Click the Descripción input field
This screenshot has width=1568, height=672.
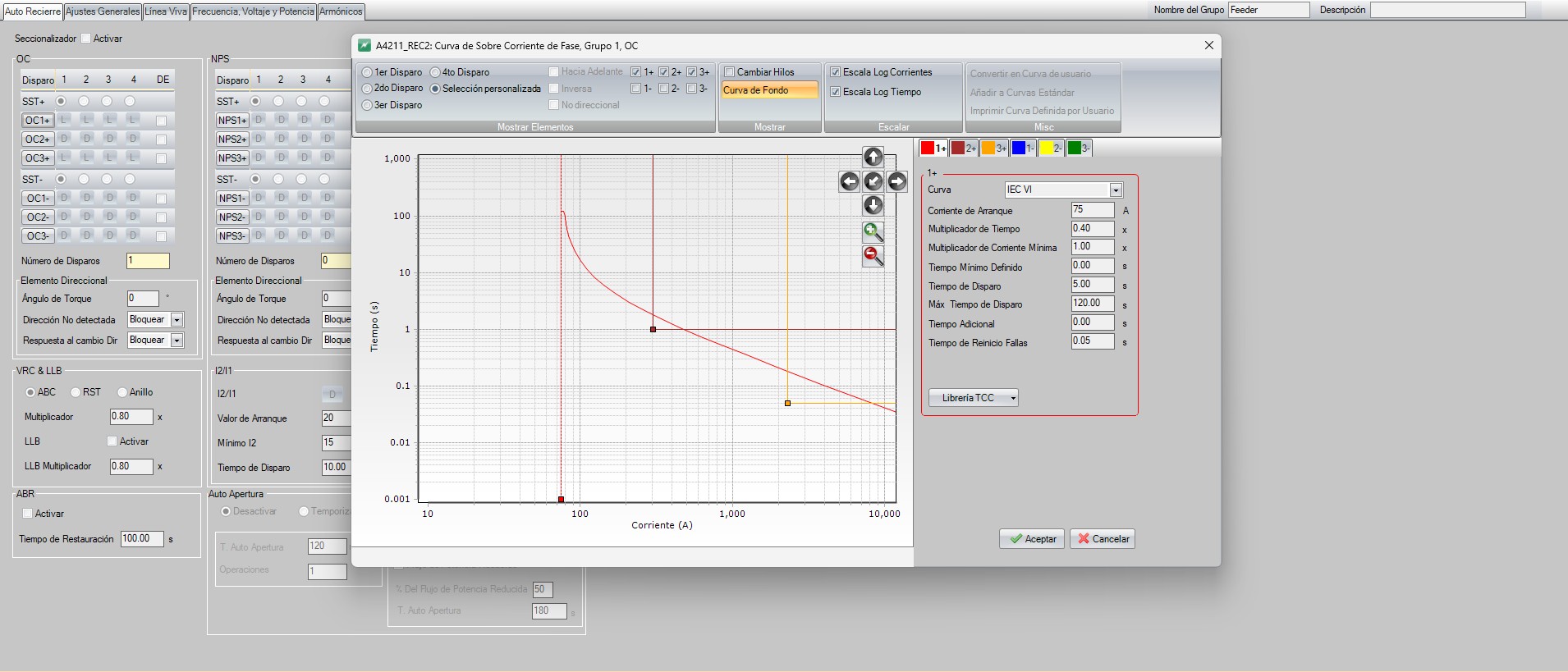click(x=1447, y=10)
